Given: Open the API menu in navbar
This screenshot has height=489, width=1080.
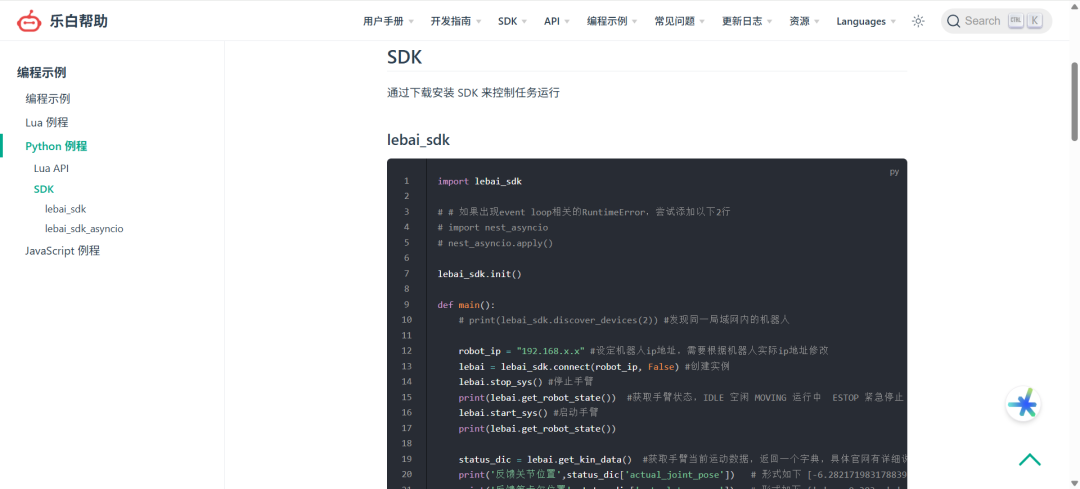Looking at the screenshot, I should click(557, 21).
